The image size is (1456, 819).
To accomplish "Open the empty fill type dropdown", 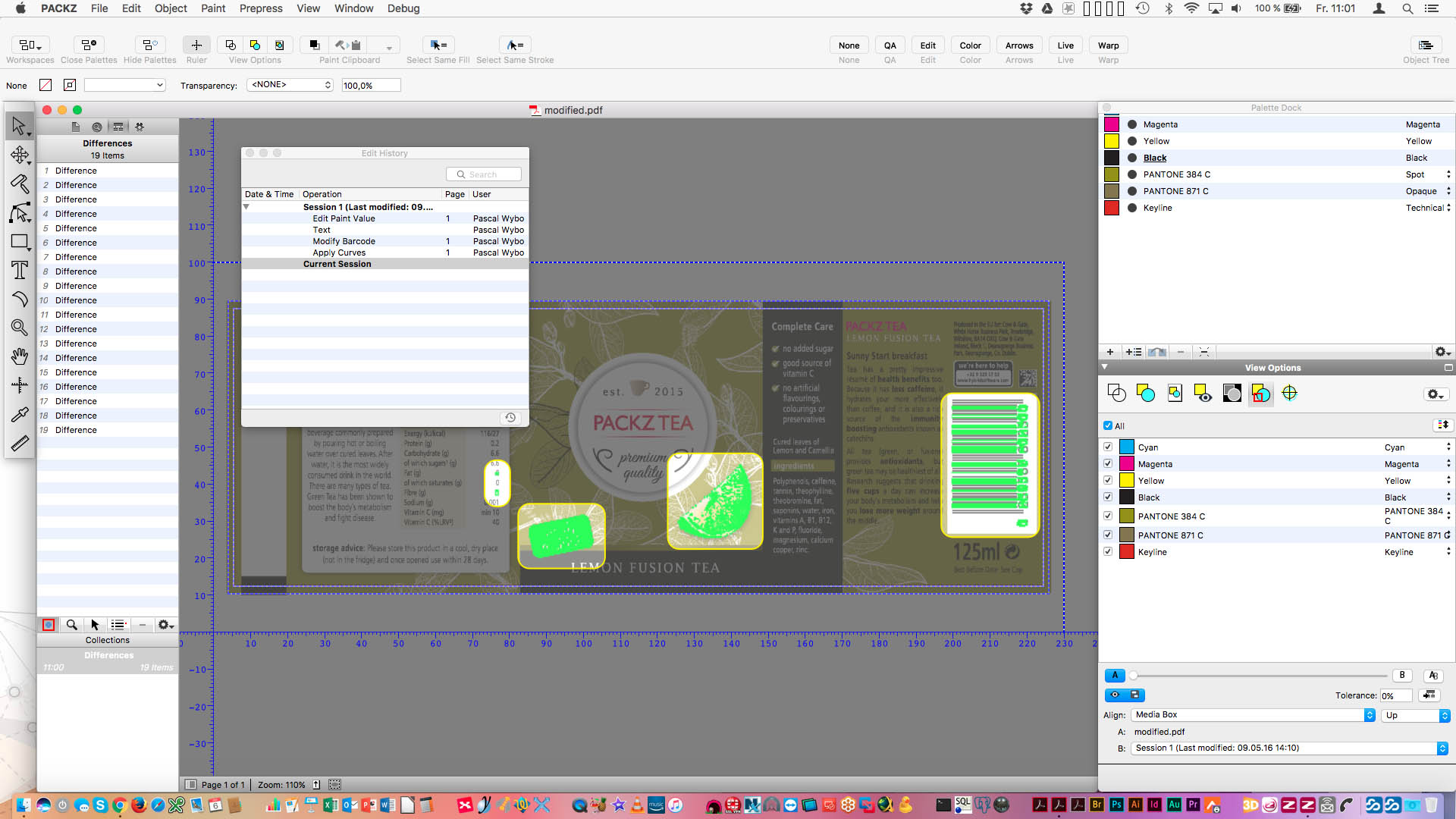I will click(124, 85).
